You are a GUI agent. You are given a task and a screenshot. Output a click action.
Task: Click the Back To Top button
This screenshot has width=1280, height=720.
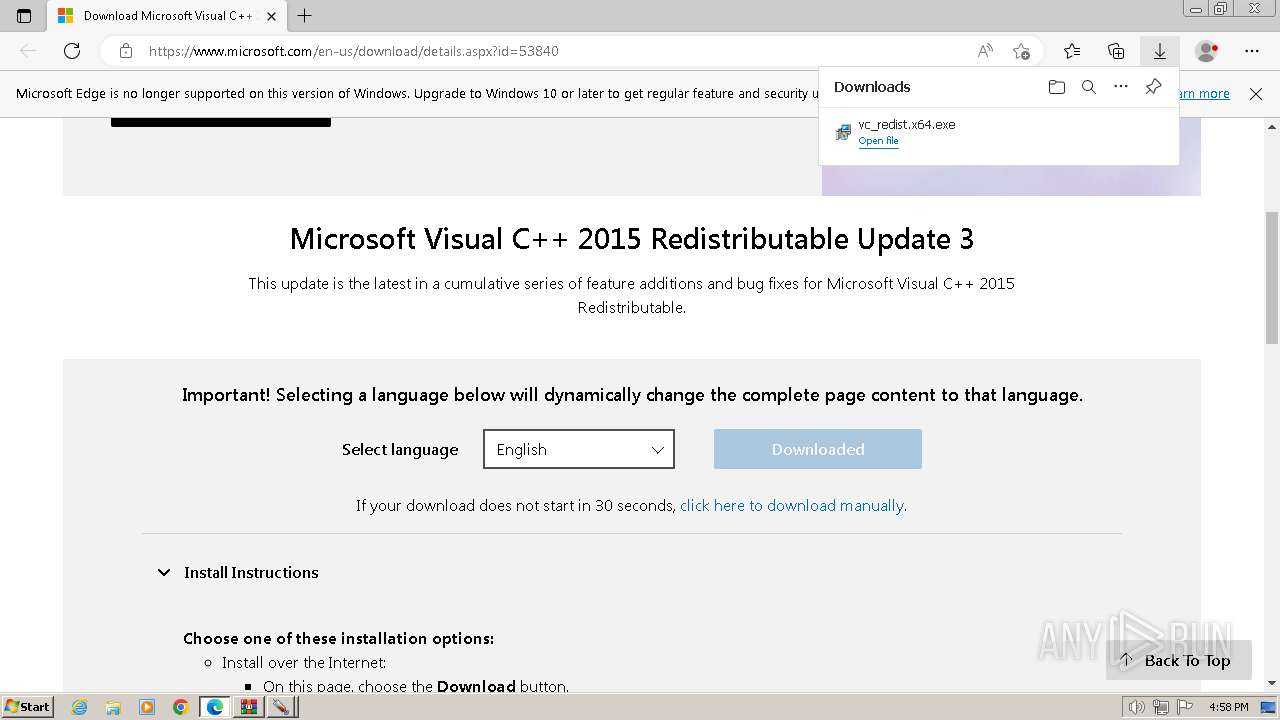pyautogui.click(x=1179, y=661)
